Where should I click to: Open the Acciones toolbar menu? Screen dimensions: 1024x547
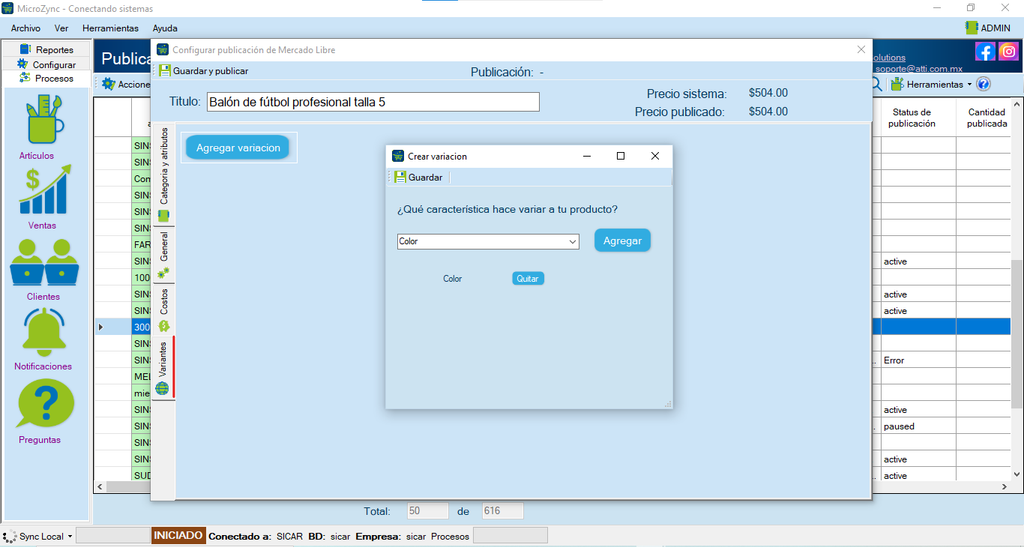pyautogui.click(x=126, y=84)
